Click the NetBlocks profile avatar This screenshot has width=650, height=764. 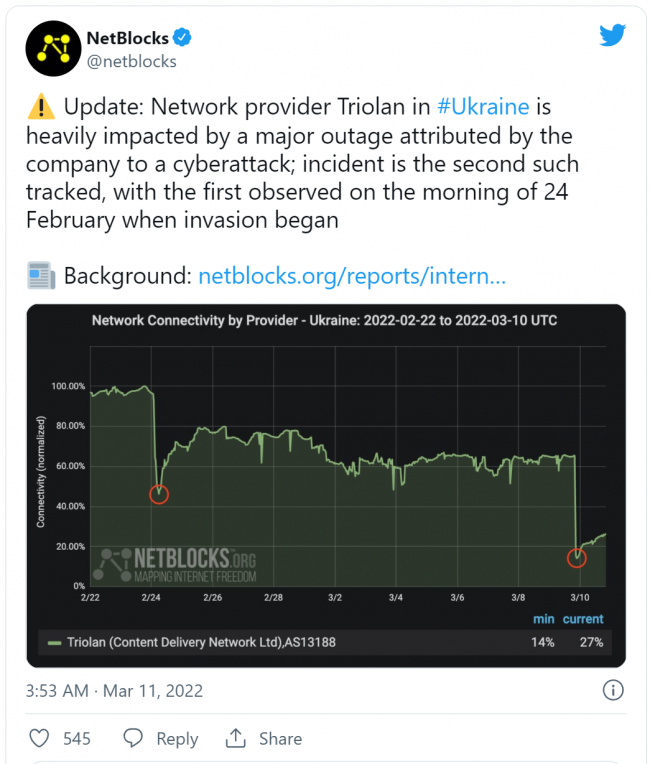tap(53, 48)
